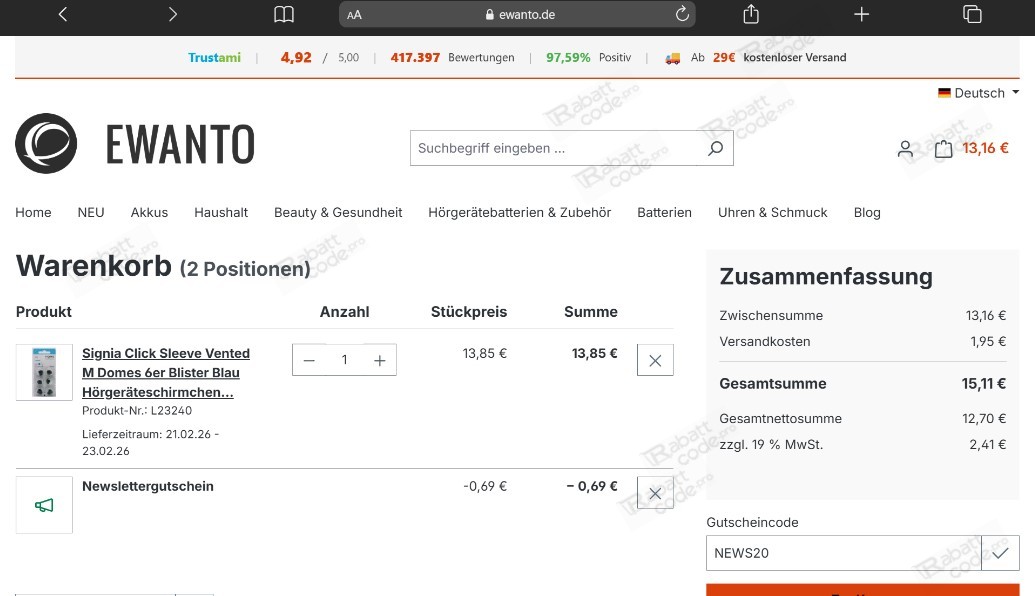Image resolution: width=1035 pixels, height=596 pixels.
Task: Open the Safari share icon
Action: click(x=750, y=14)
